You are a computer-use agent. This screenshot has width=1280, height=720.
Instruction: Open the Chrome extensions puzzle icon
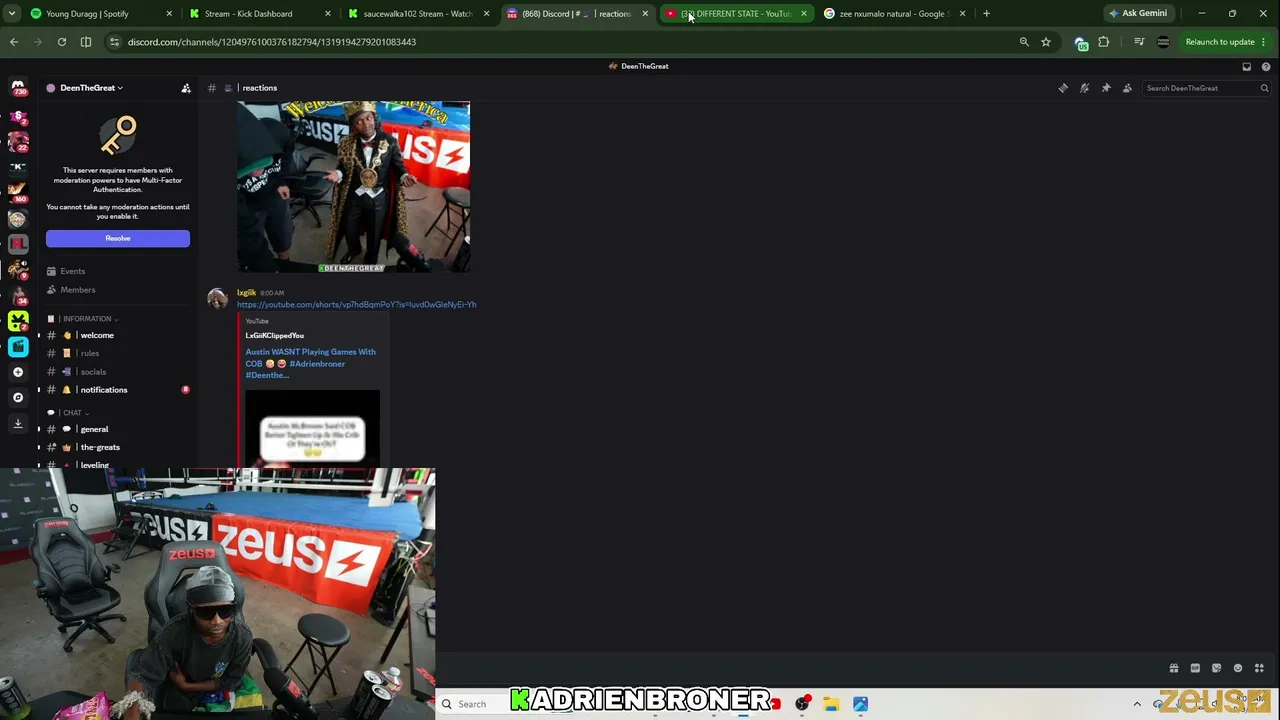(1104, 42)
